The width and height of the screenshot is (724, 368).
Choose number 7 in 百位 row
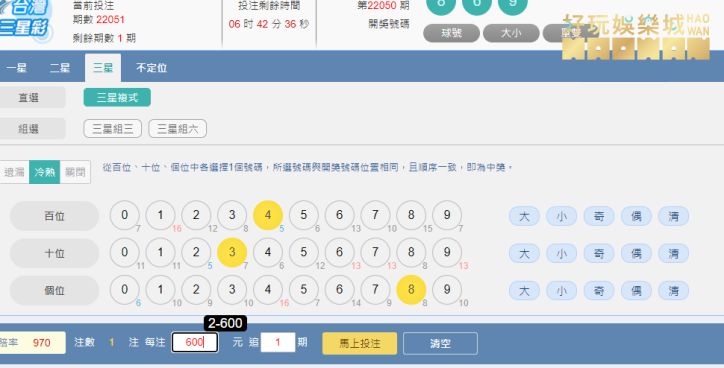(375, 215)
